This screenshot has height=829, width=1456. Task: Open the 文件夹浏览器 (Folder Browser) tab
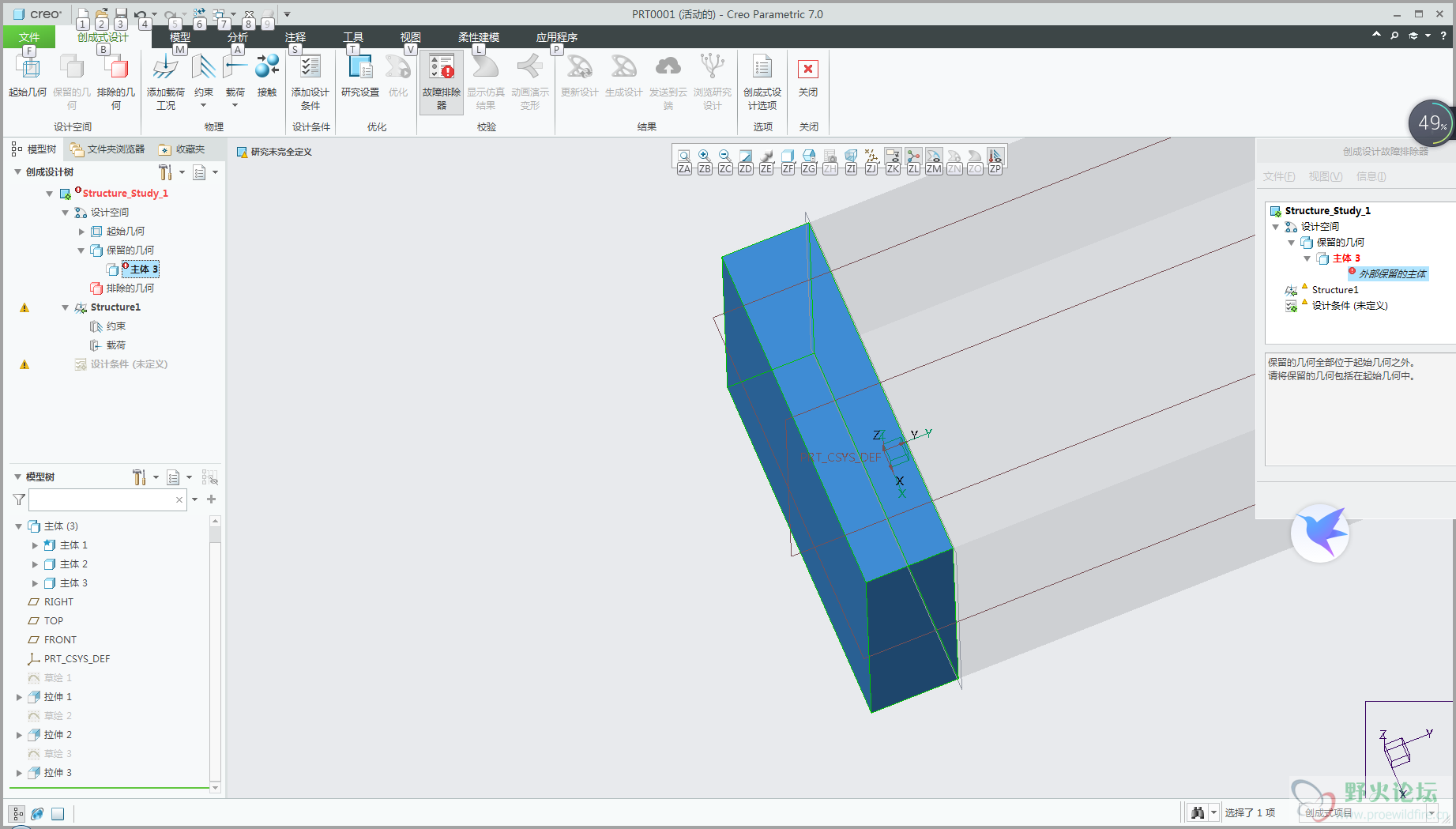click(x=107, y=149)
